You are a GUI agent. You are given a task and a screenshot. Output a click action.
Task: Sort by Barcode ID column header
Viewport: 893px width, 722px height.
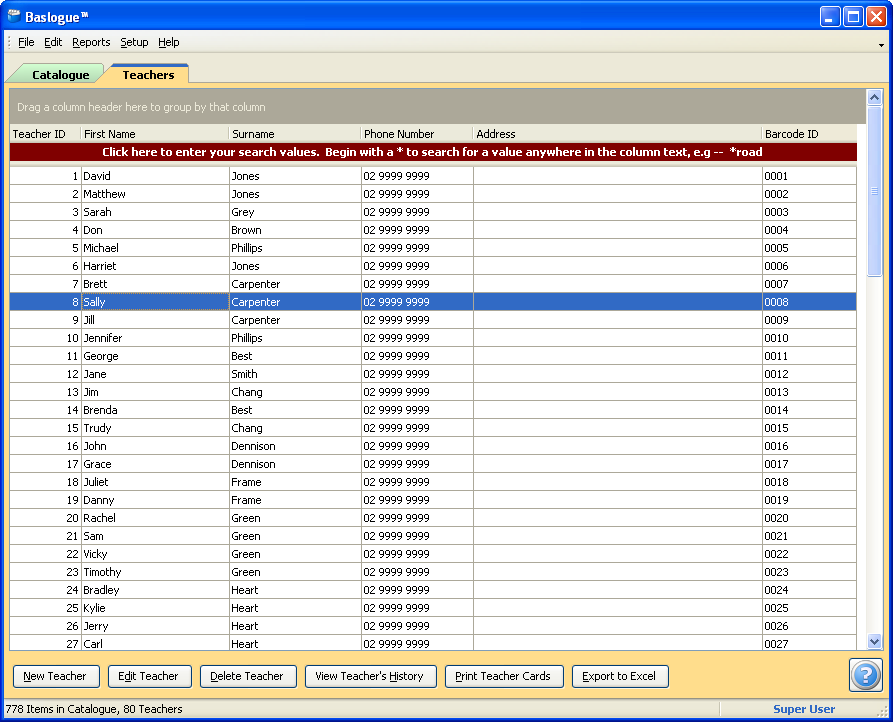(809, 134)
